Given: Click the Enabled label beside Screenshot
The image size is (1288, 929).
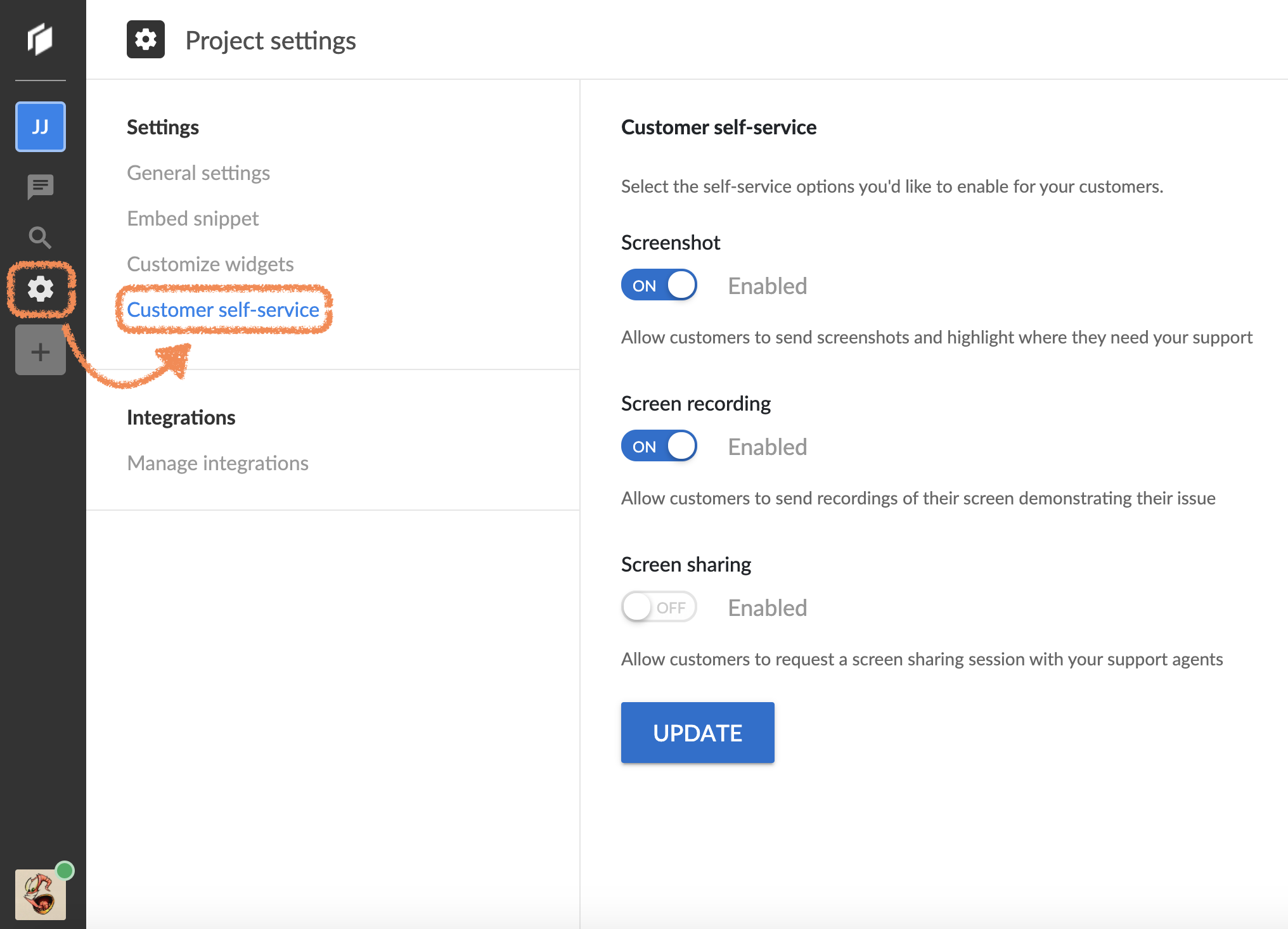Looking at the screenshot, I should (x=767, y=286).
